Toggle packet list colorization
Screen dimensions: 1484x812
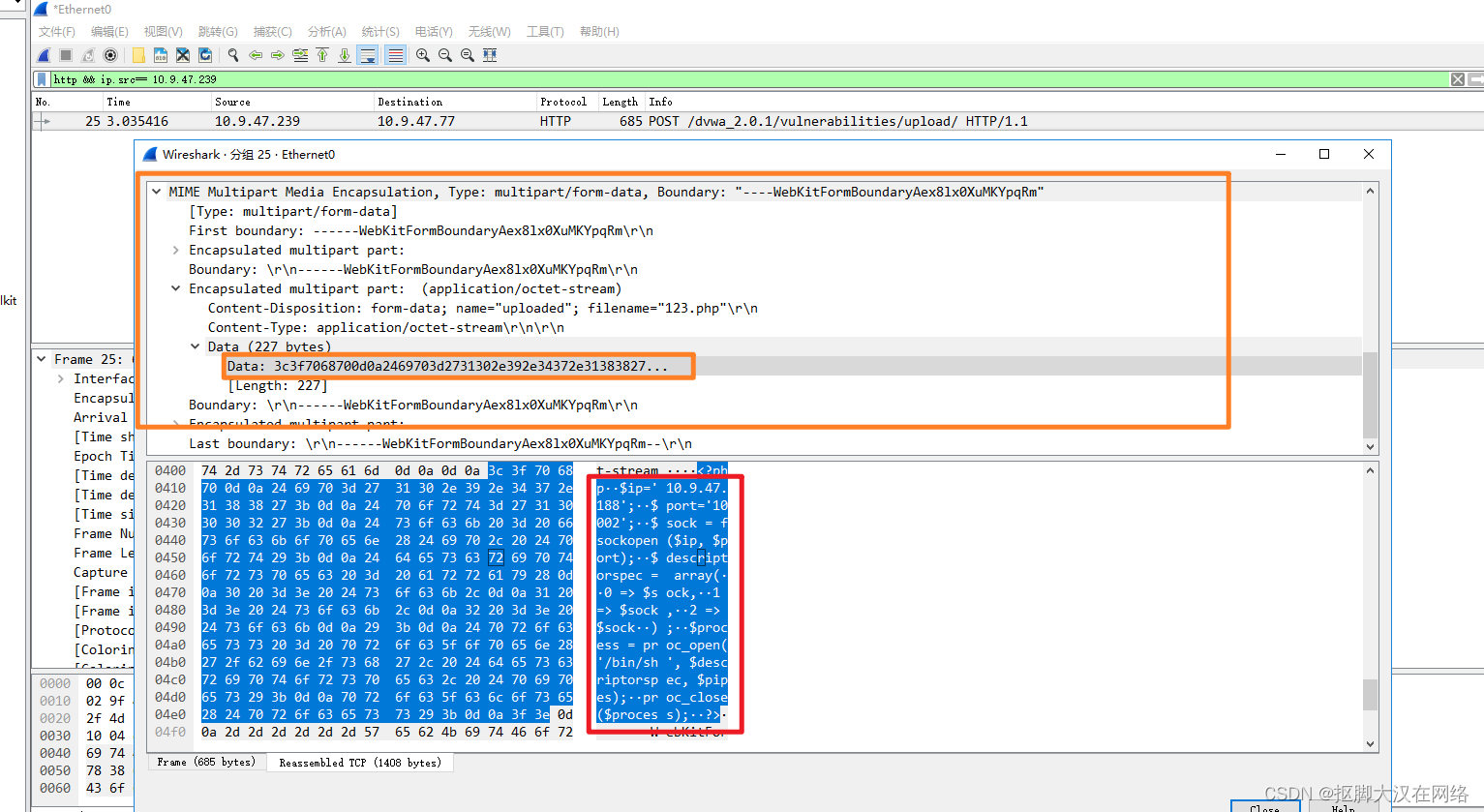396,55
